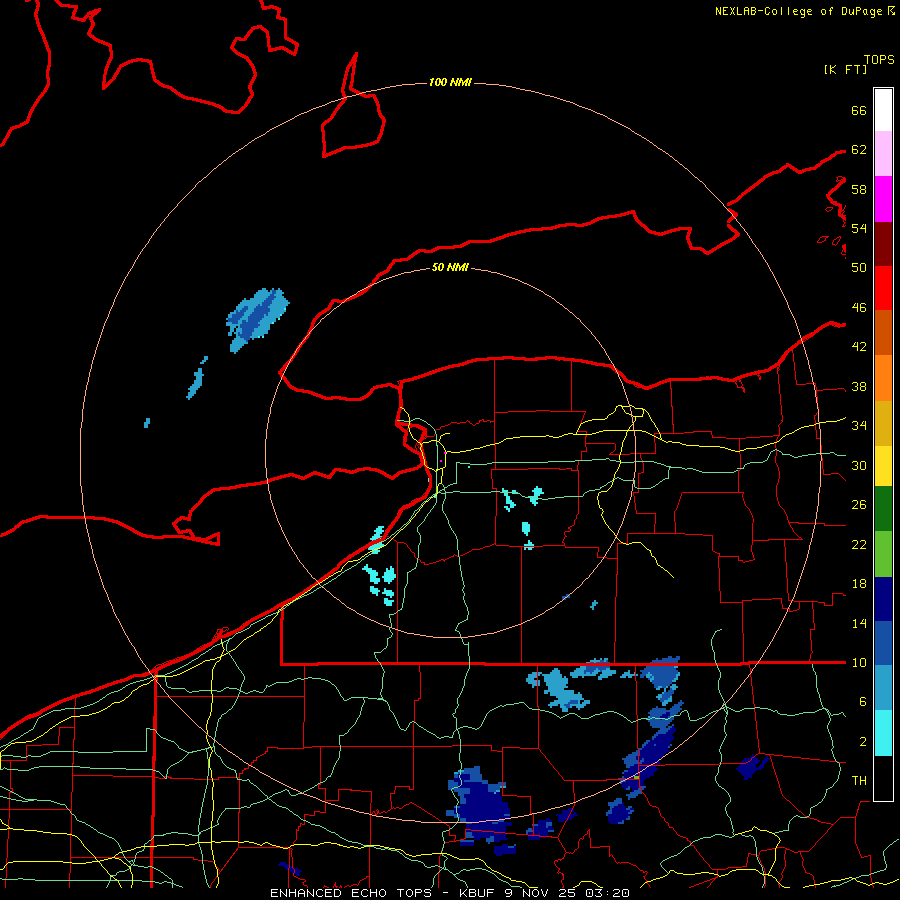Click the 22 value on the legend
This screenshot has height=900, width=900.
click(859, 544)
